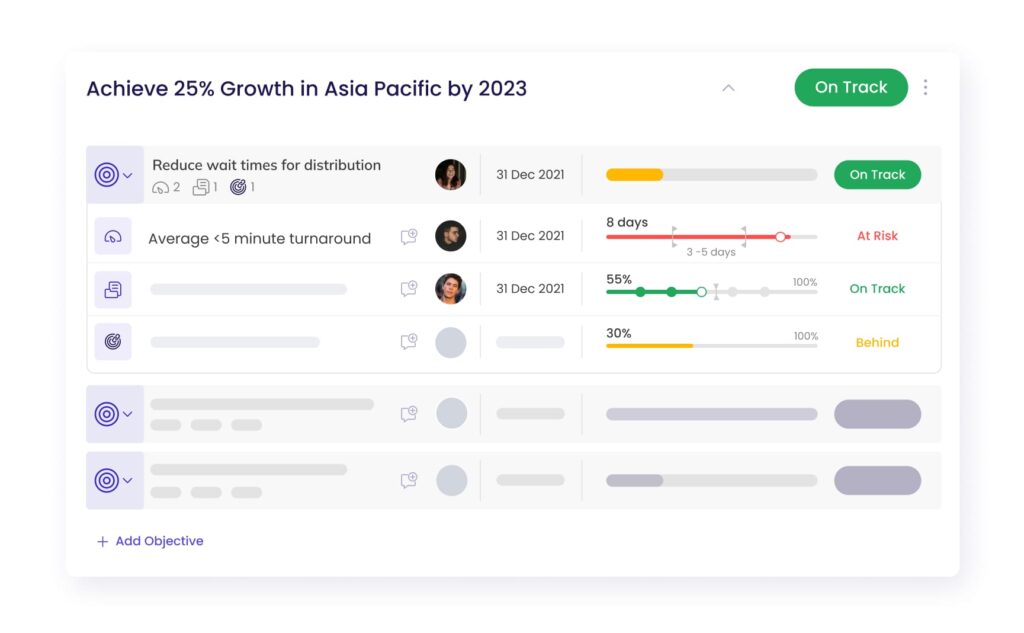Viewport: 1024px width, 633px height.
Task: Add comment on the last collapsed objective
Action: pyautogui.click(x=409, y=480)
